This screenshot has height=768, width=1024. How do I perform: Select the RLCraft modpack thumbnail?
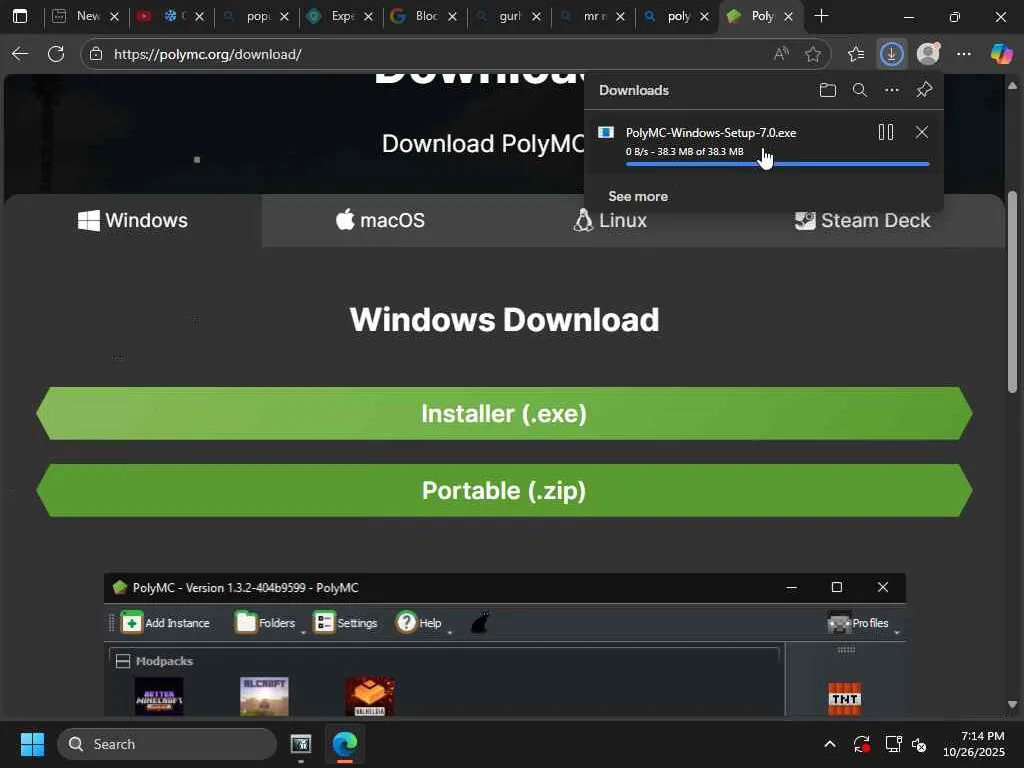[264, 696]
